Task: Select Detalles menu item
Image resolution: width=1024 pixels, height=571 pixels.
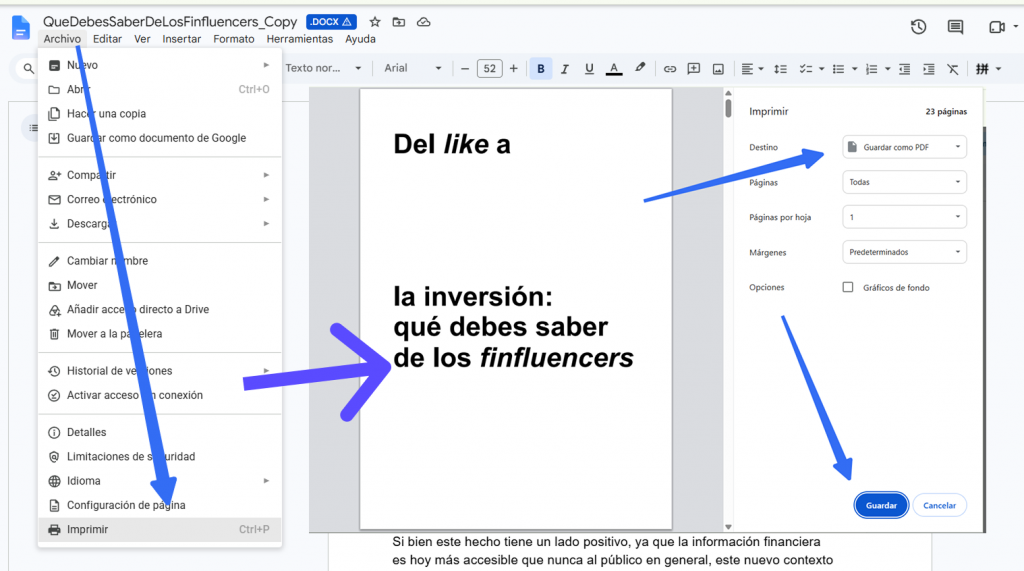Action: click(160, 432)
